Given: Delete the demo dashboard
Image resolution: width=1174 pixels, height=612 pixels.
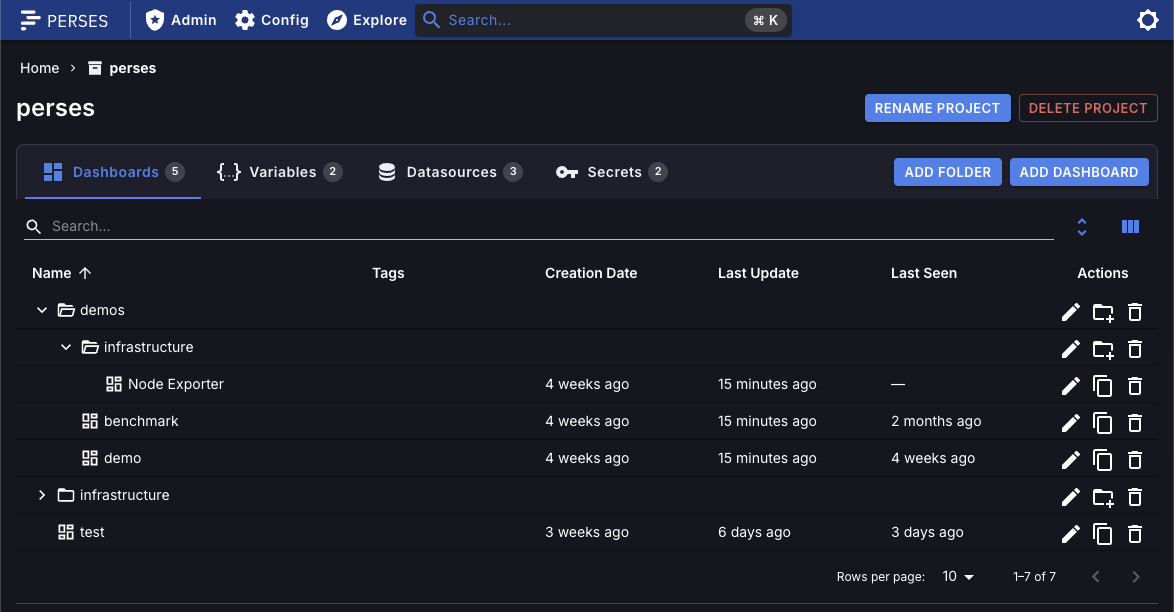Looking at the screenshot, I should [x=1135, y=459].
